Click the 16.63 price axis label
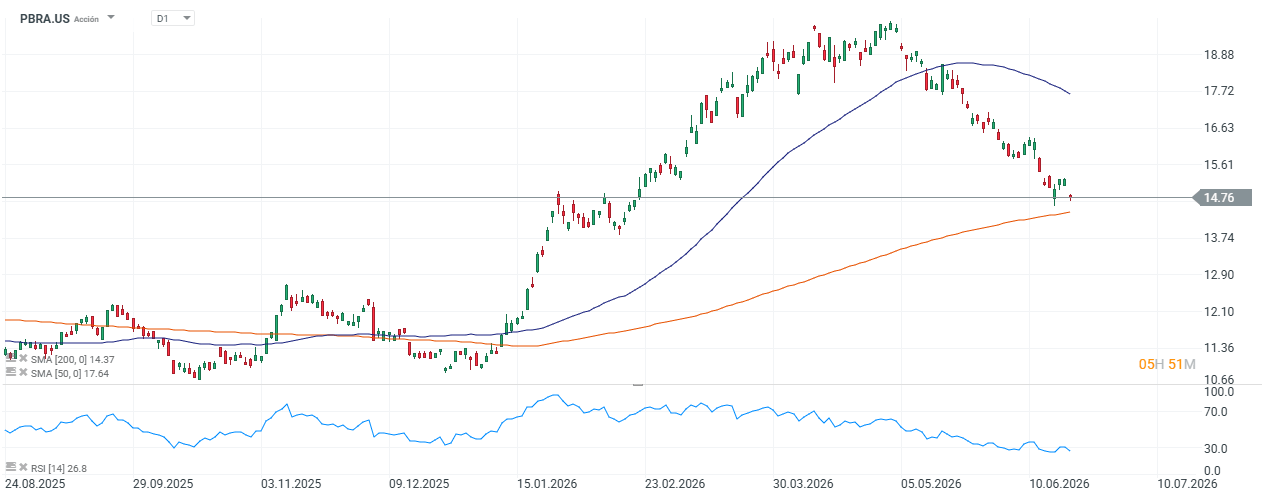The image size is (1264, 501). coord(1219,128)
